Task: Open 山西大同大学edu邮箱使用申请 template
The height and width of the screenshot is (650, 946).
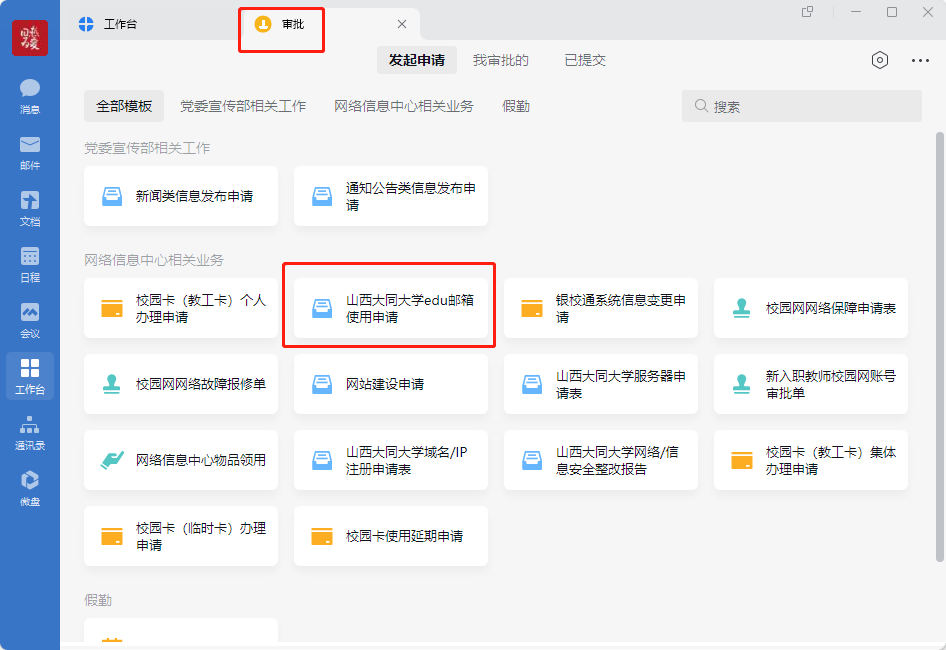Action: click(390, 308)
